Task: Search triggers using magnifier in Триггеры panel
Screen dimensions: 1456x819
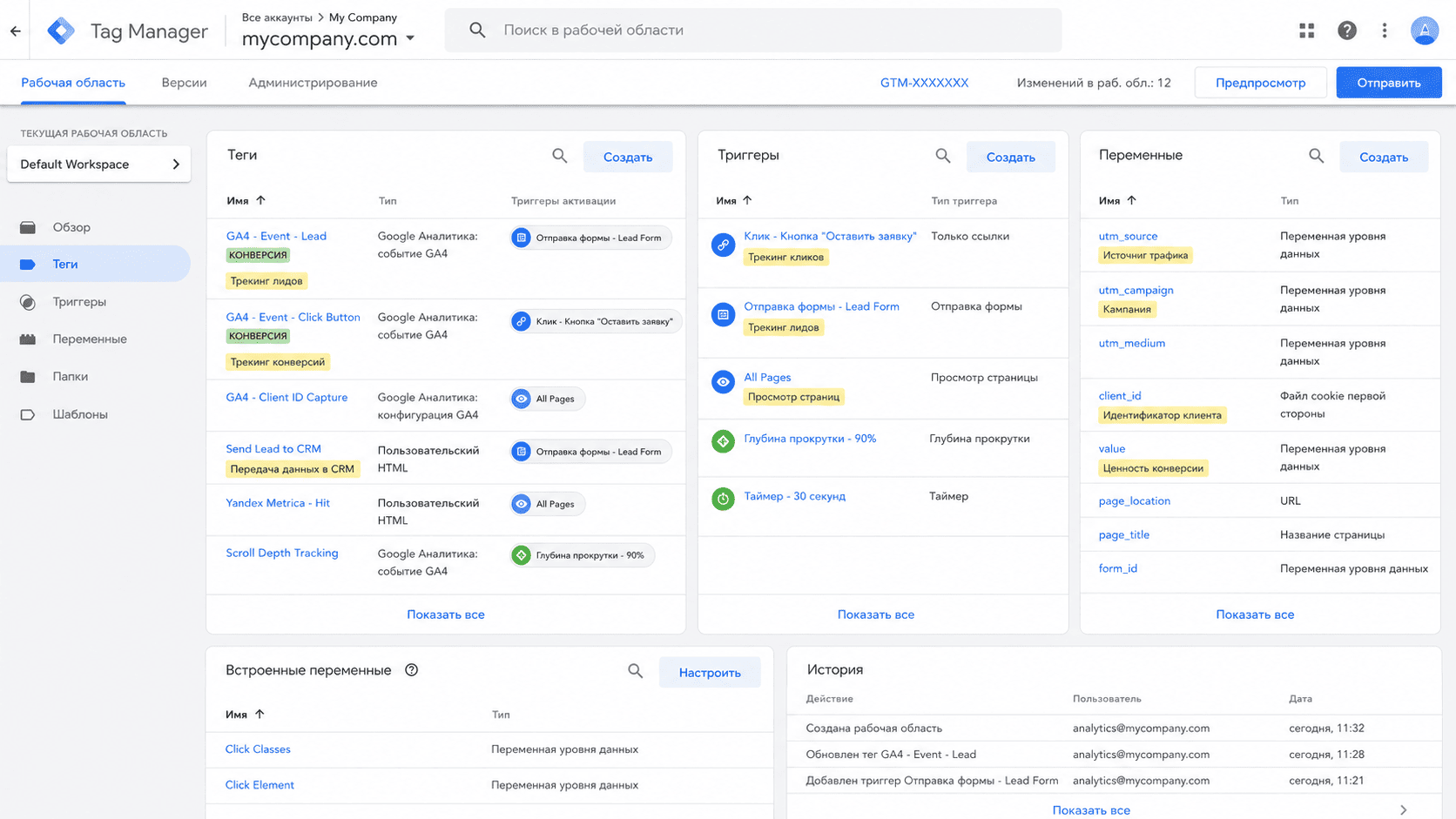Action: [943, 156]
